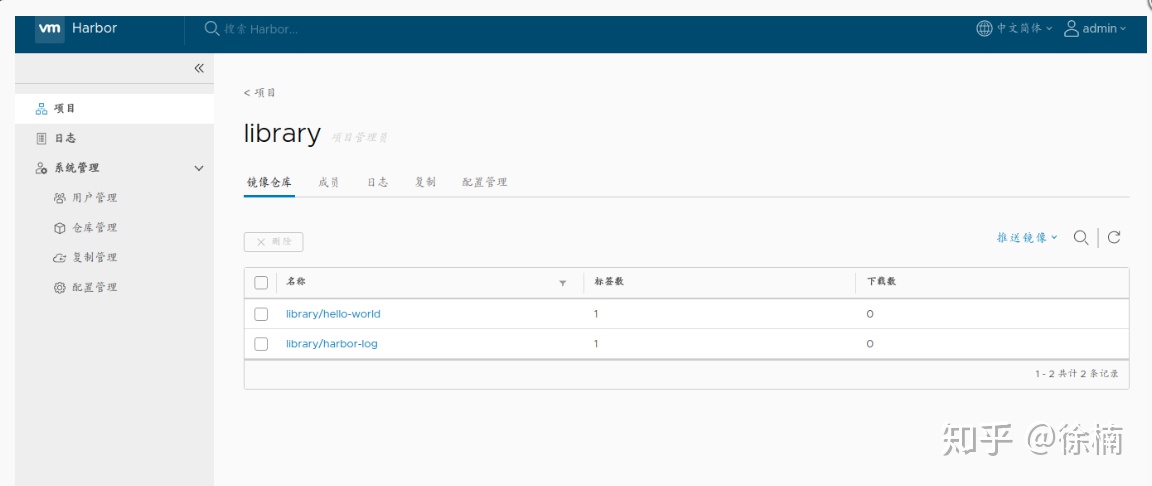Select all repositories checkbox in header

coord(261,283)
